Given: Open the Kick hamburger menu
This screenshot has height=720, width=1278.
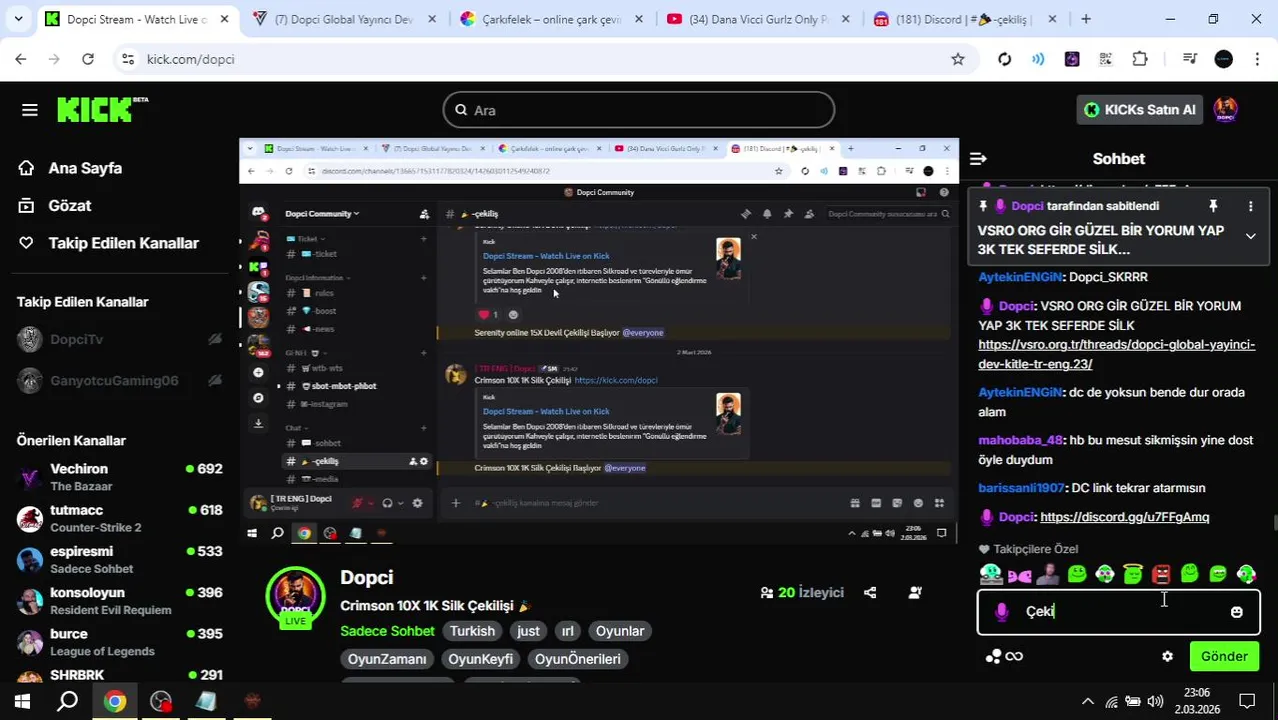Looking at the screenshot, I should [x=29, y=110].
